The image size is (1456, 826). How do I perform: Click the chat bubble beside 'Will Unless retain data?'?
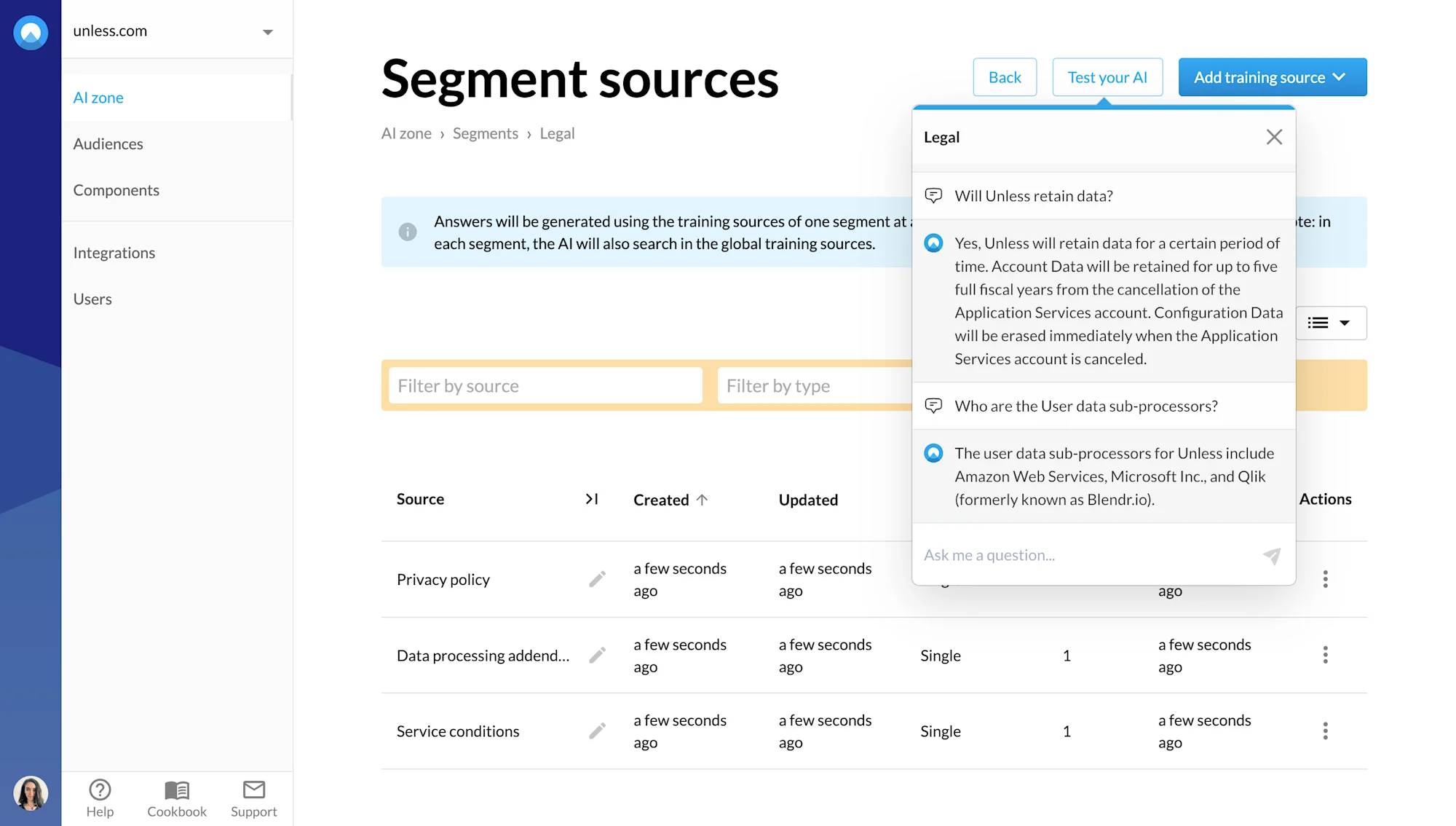[934, 195]
